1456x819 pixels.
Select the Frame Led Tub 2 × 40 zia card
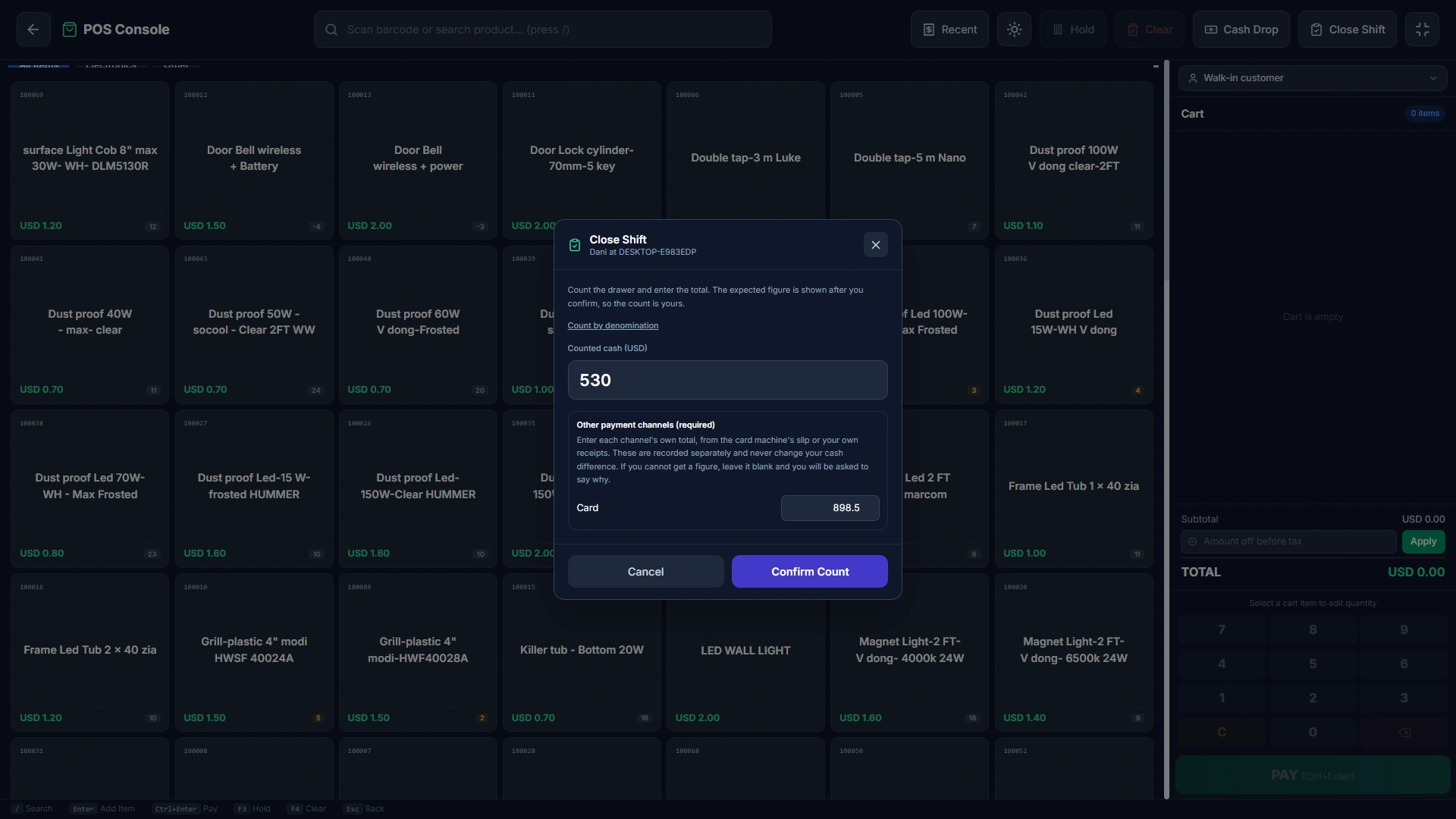click(x=90, y=653)
